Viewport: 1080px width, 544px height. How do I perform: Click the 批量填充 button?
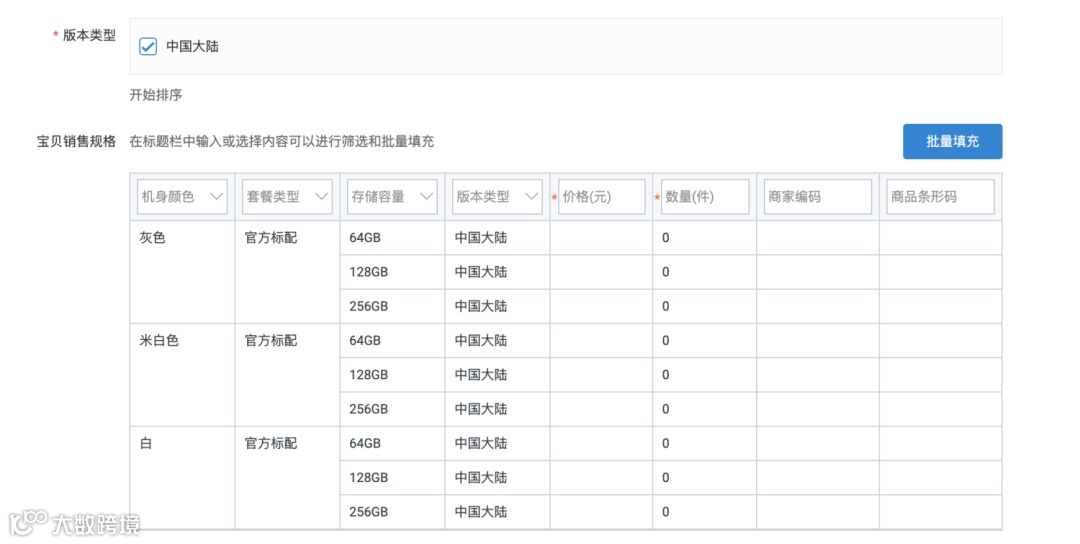(952, 141)
